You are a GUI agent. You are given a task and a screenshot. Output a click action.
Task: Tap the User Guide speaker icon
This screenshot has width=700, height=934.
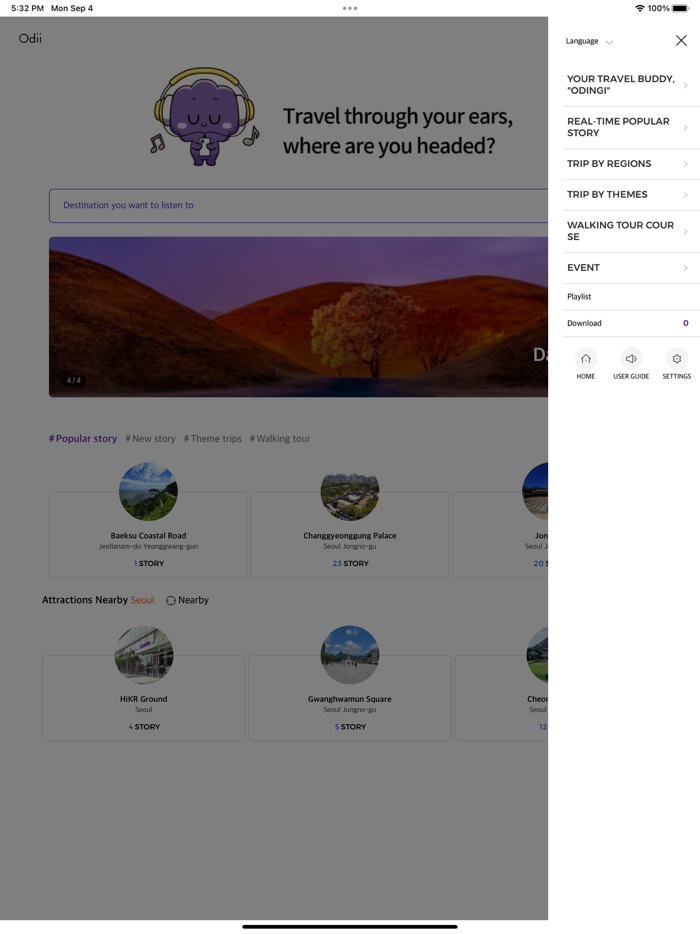631,359
